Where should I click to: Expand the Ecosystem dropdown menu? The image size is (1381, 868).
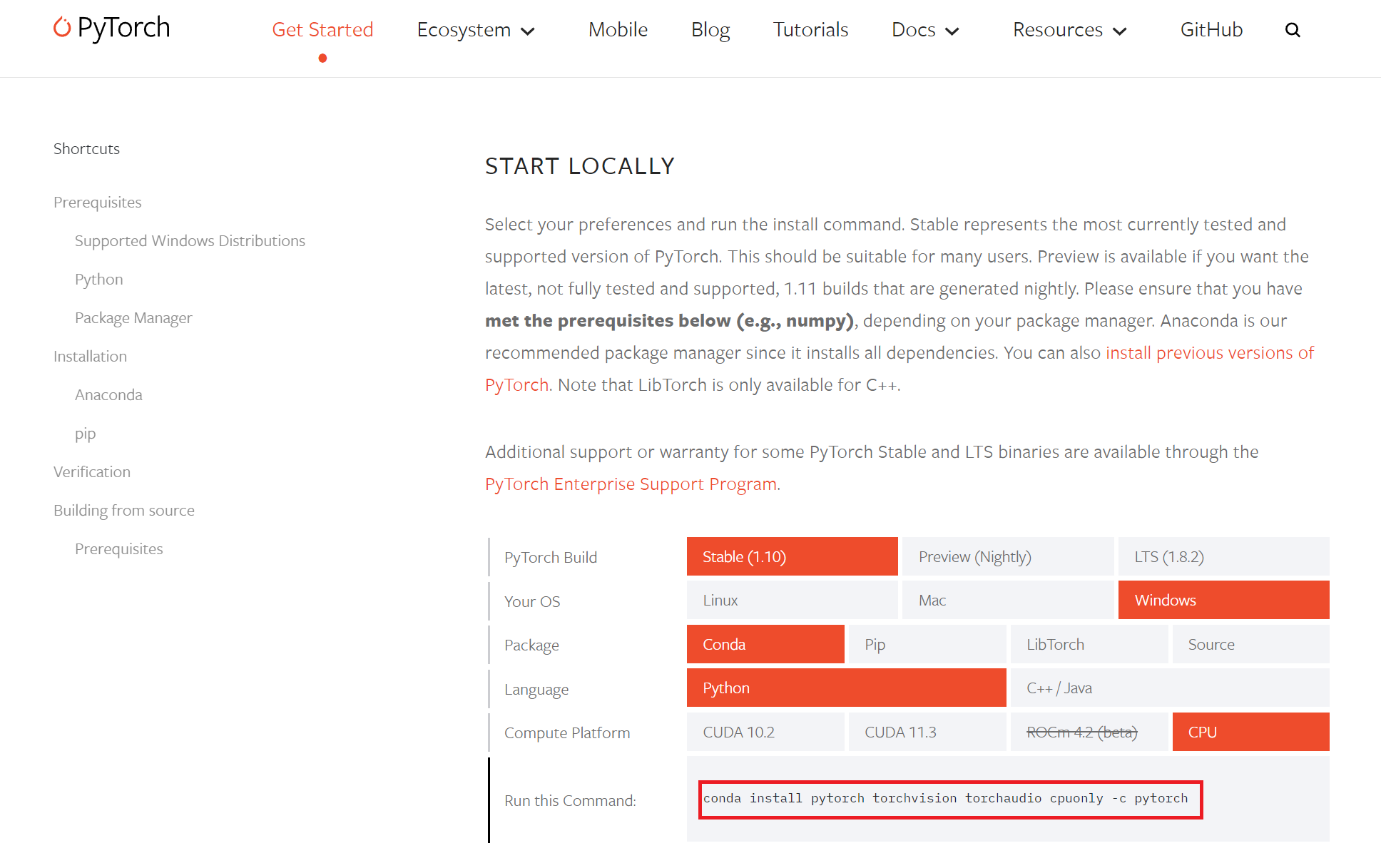pyautogui.click(x=476, y=30)
